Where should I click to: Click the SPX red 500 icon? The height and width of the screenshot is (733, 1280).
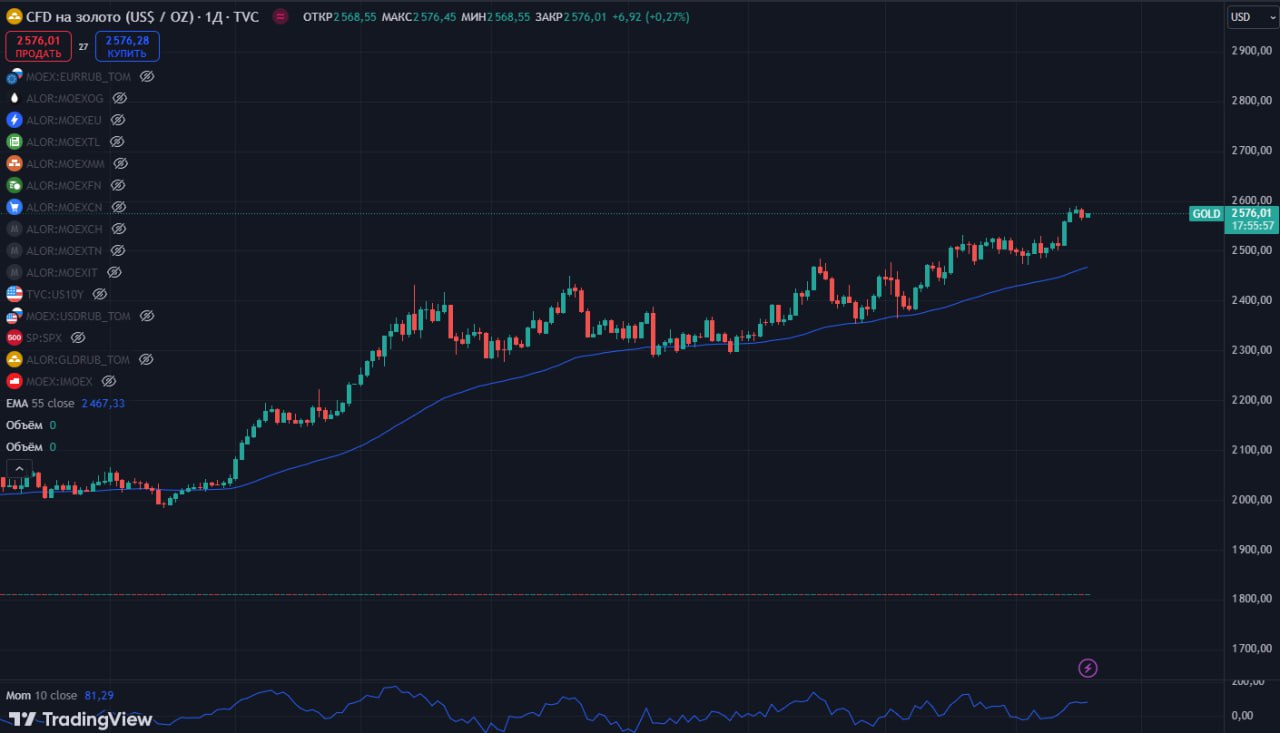[14, 338]
